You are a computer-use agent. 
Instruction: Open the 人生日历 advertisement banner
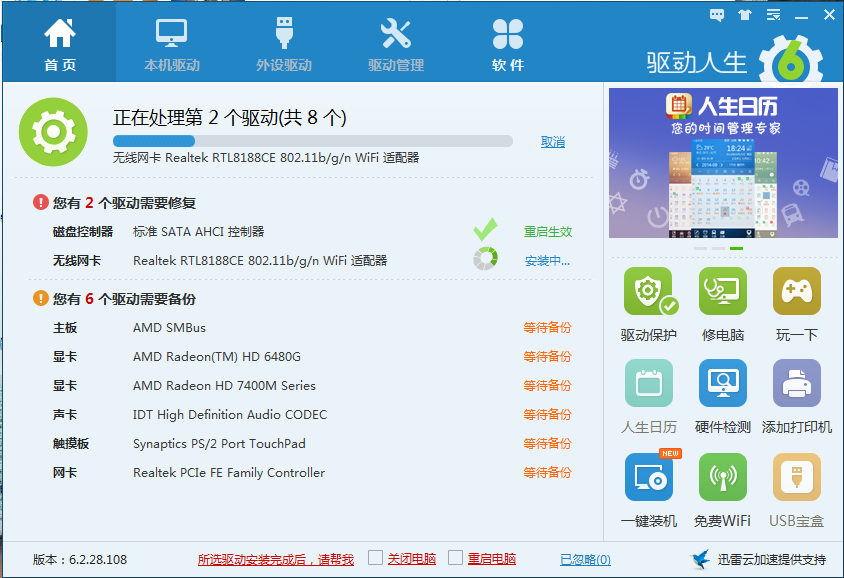723,163
